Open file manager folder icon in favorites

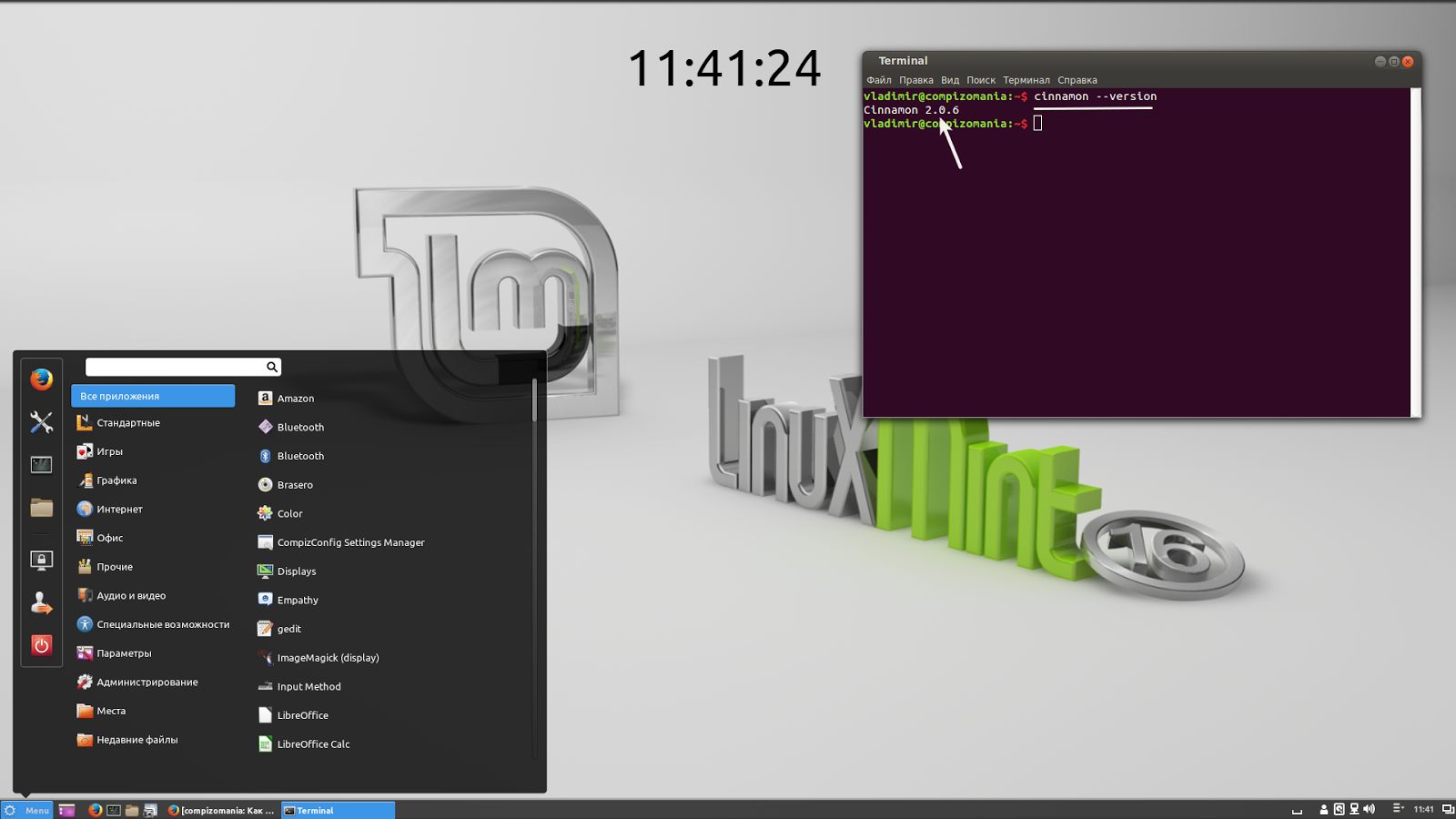point(41,508)
